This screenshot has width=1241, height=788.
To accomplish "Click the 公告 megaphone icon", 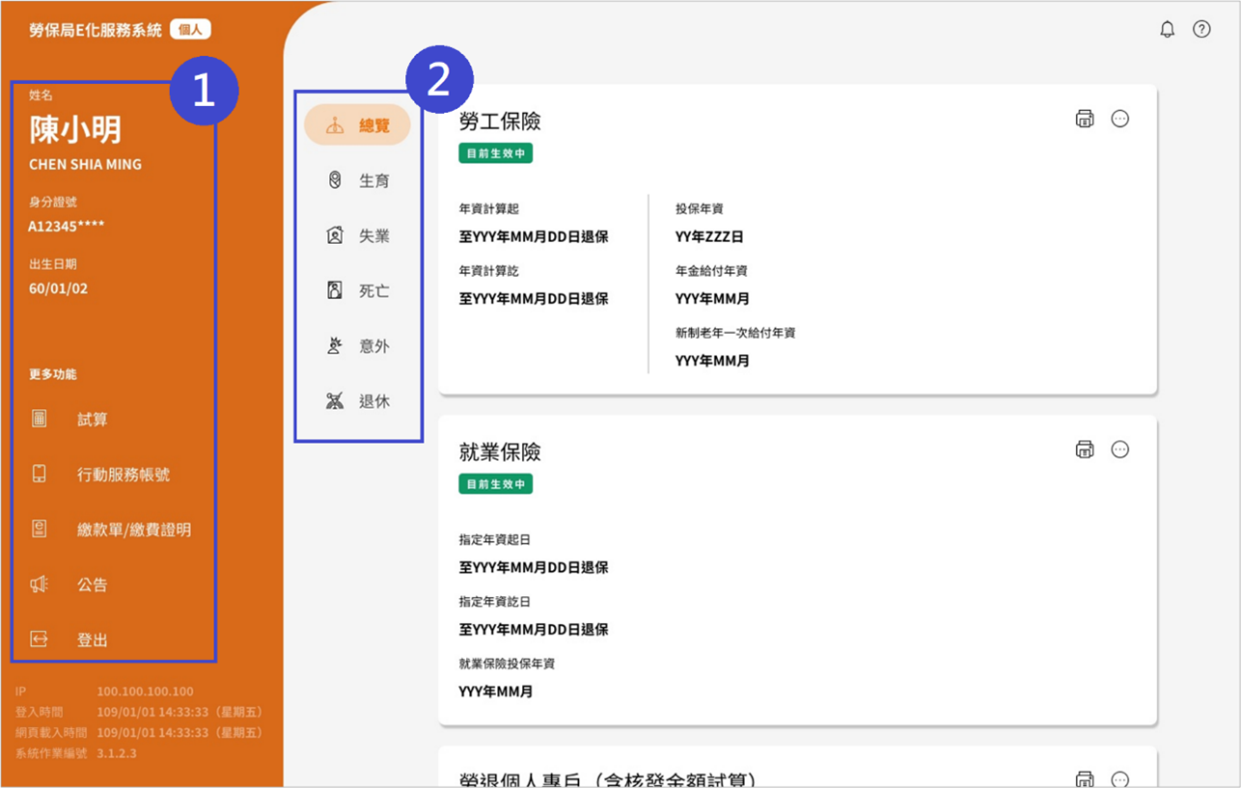I will click(x=39, y=585).
